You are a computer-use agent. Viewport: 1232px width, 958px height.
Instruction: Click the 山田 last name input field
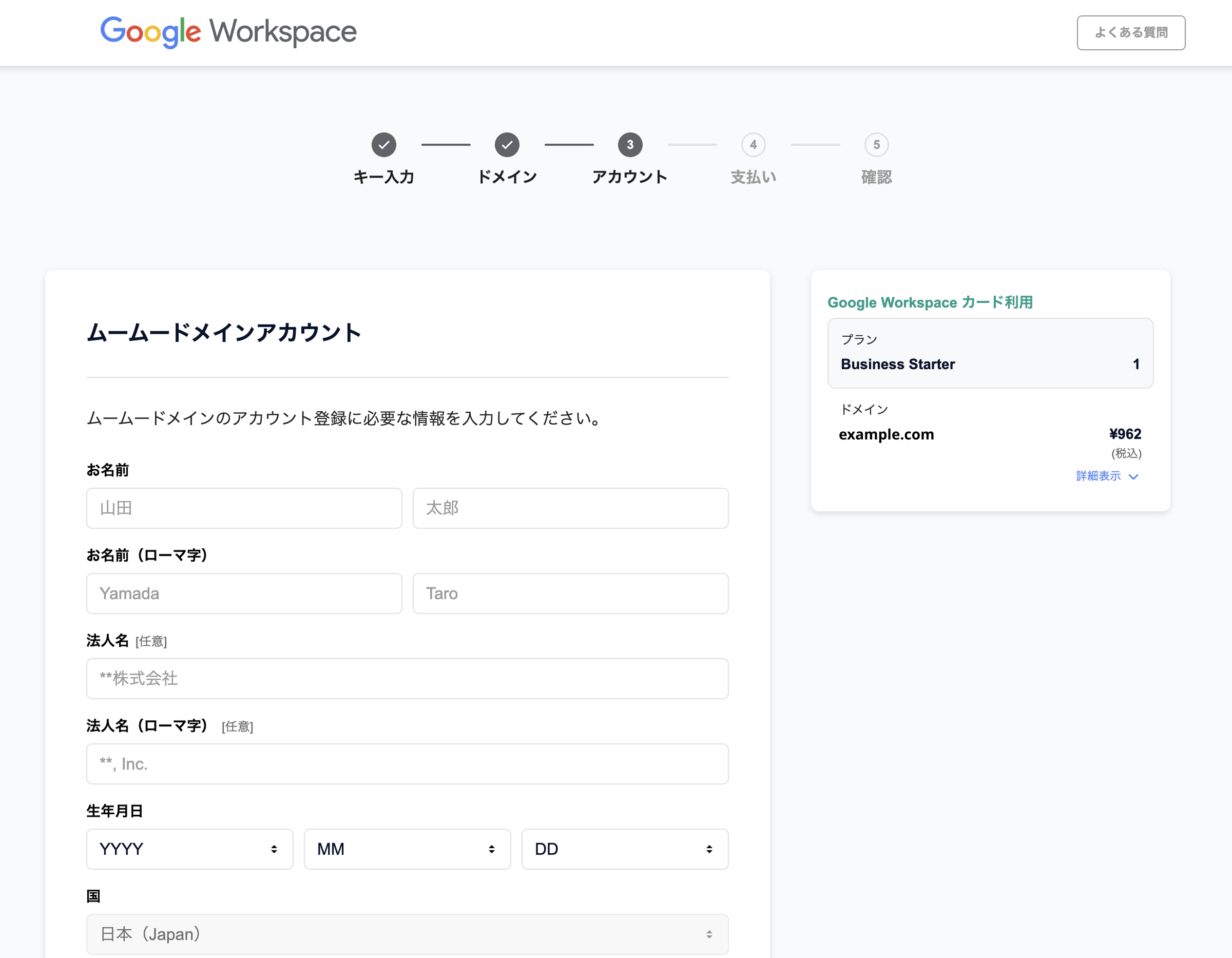click(244, 508)
